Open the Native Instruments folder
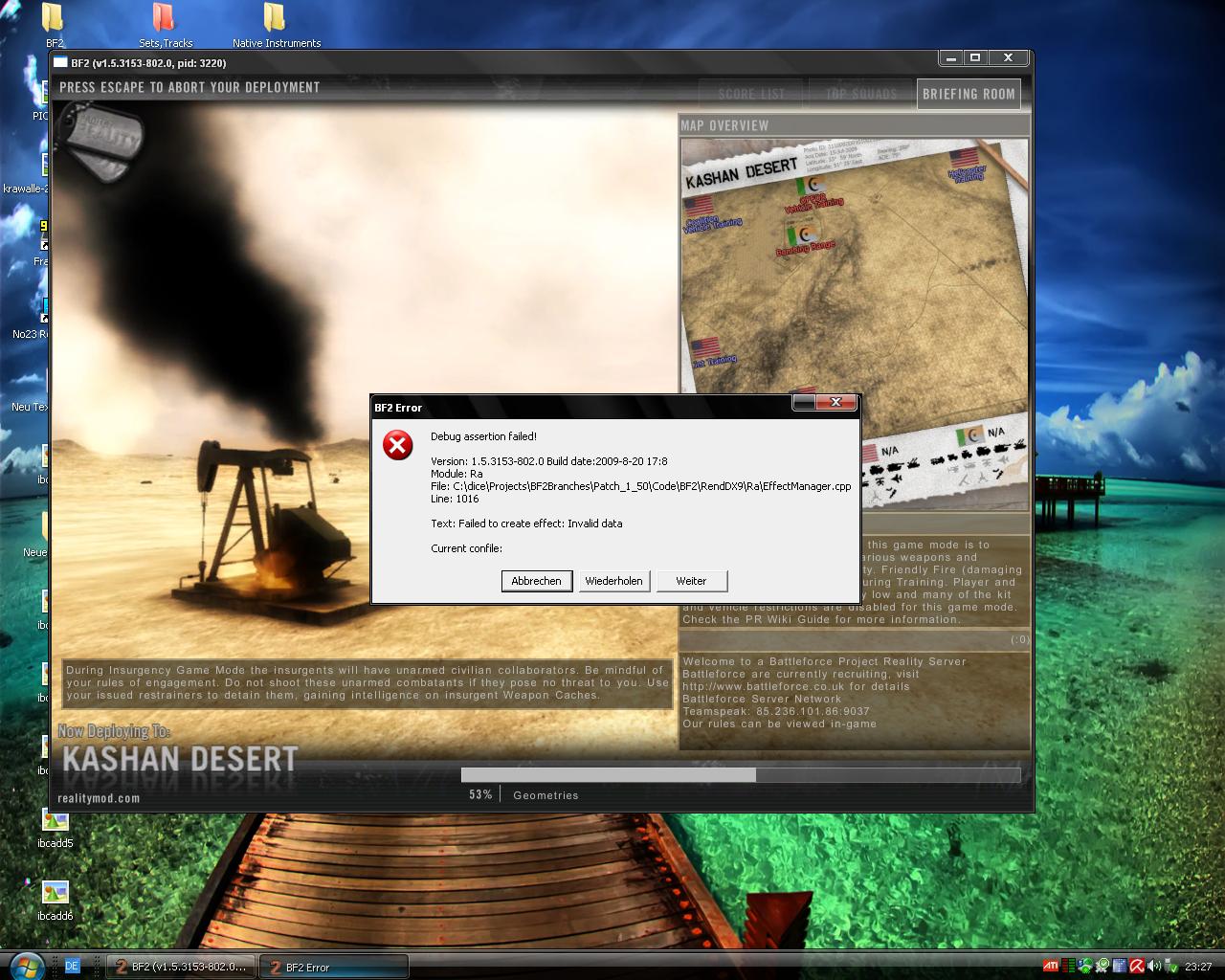1225x980 pixels. coord(276,19)
